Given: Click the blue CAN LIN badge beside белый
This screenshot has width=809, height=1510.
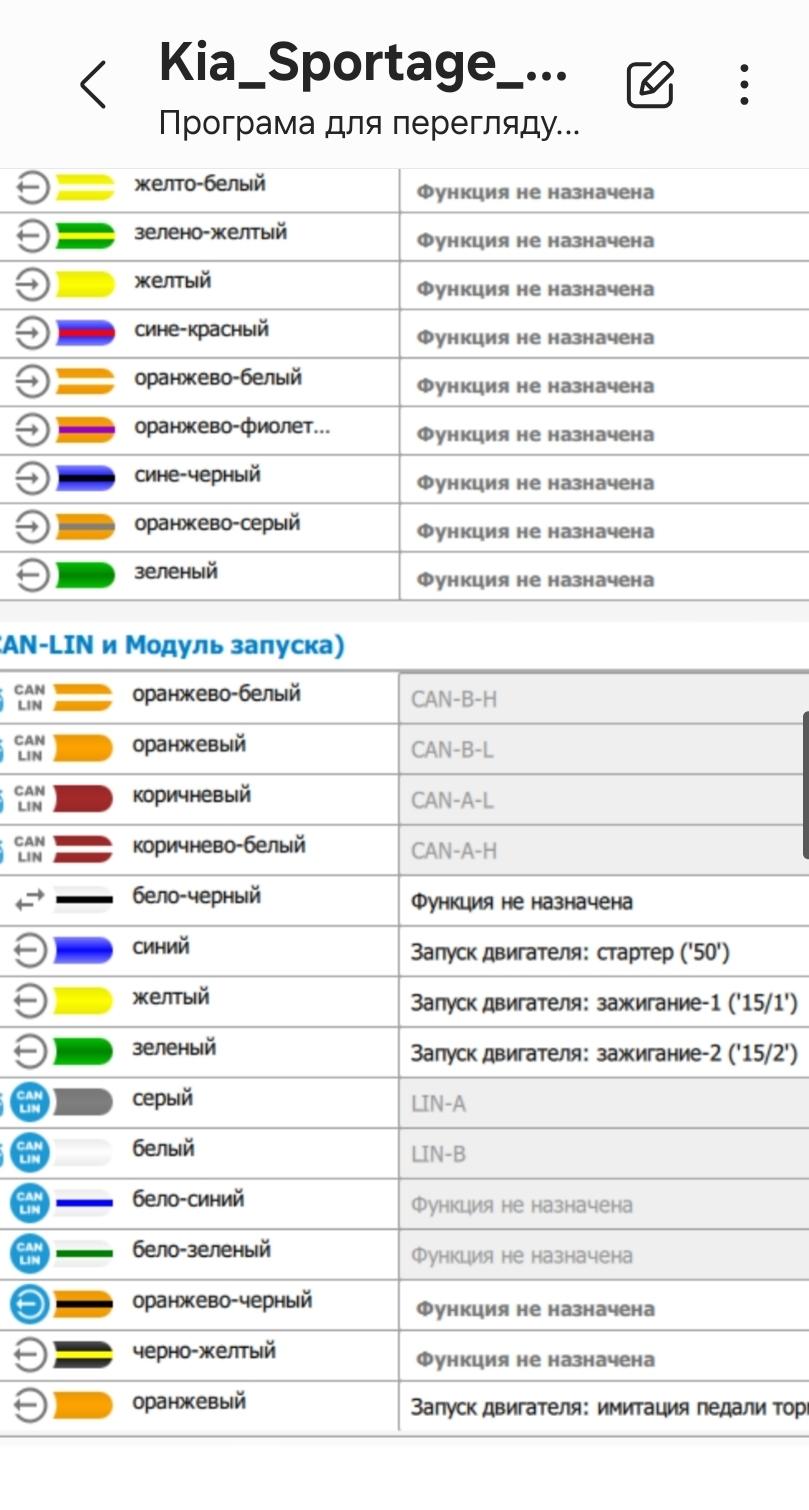Looking at the screenshot, I should (30, 1152).
